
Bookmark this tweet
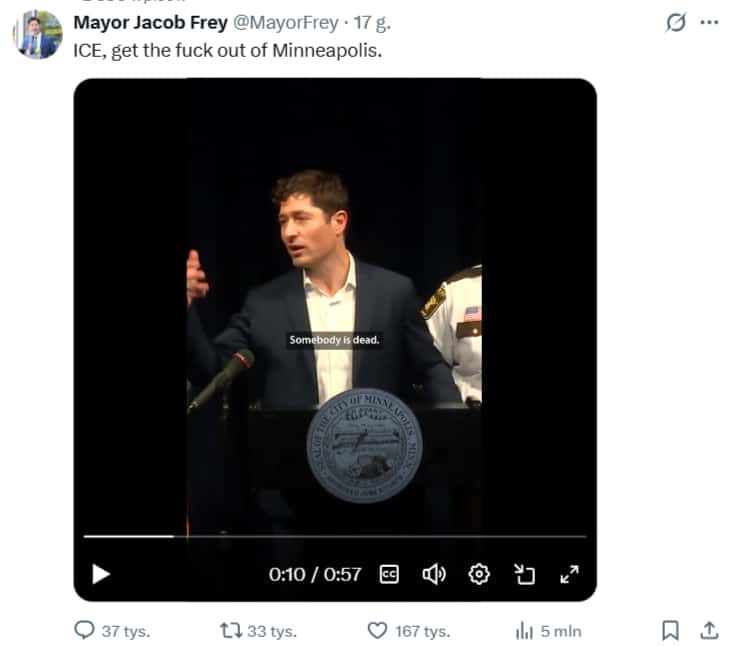coord(670,630)
